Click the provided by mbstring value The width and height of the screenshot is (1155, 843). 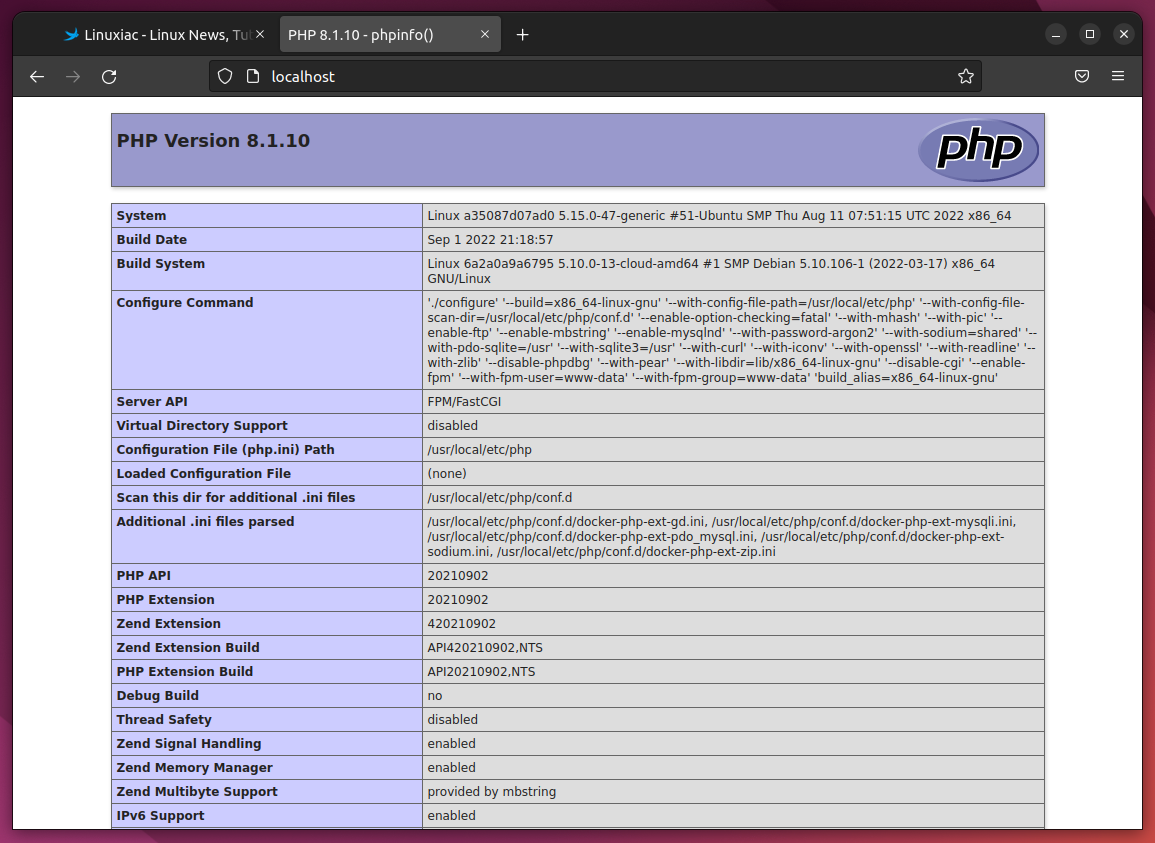(x=491, y=791)
